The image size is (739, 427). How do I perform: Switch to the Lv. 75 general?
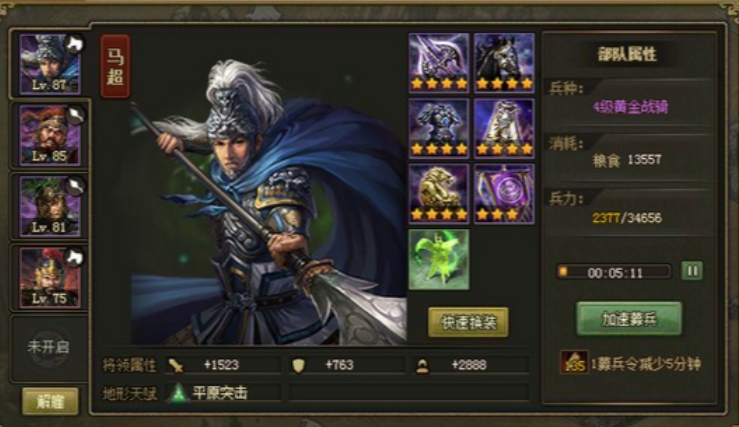[50, 278]
